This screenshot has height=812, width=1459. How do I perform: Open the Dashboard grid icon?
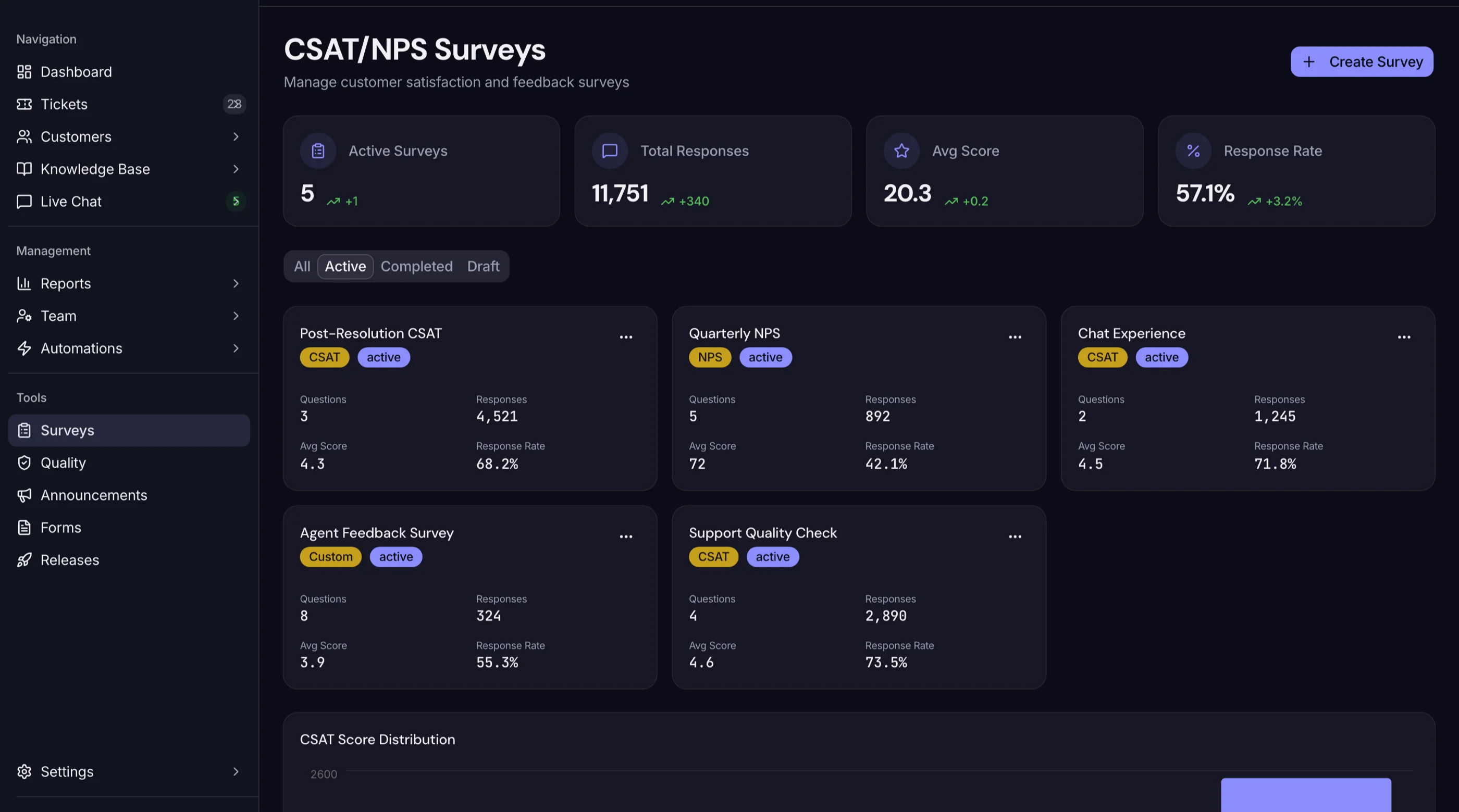pyautogui.click(x=24, y=72)
